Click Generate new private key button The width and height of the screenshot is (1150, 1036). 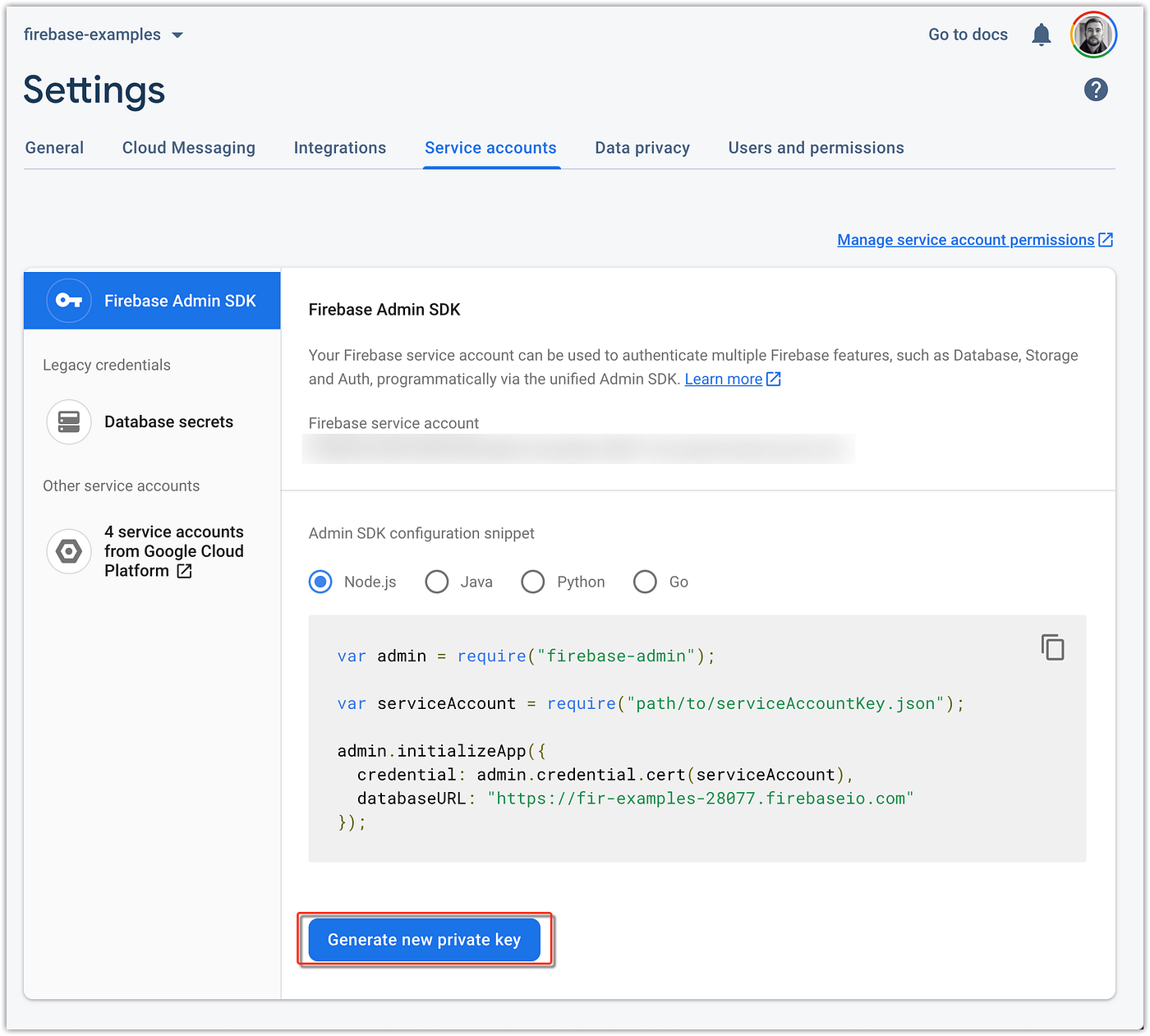pos(425,940)
